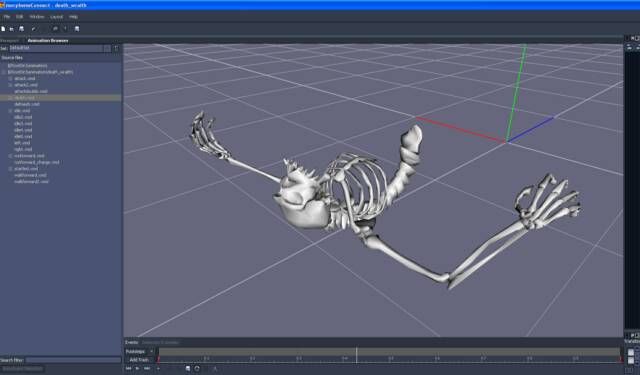Open the Window menu
The height and width of the screenshot is (375, 640).
coord(37,17)
